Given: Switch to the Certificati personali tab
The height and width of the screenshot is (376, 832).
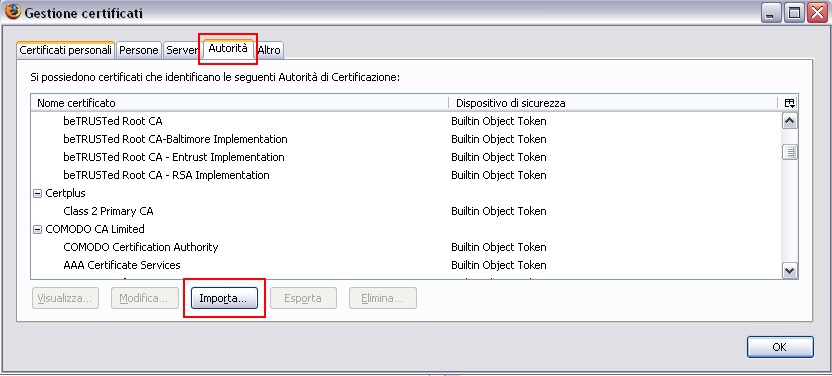Looking at the screenshot, I should (x=65, y=50).
